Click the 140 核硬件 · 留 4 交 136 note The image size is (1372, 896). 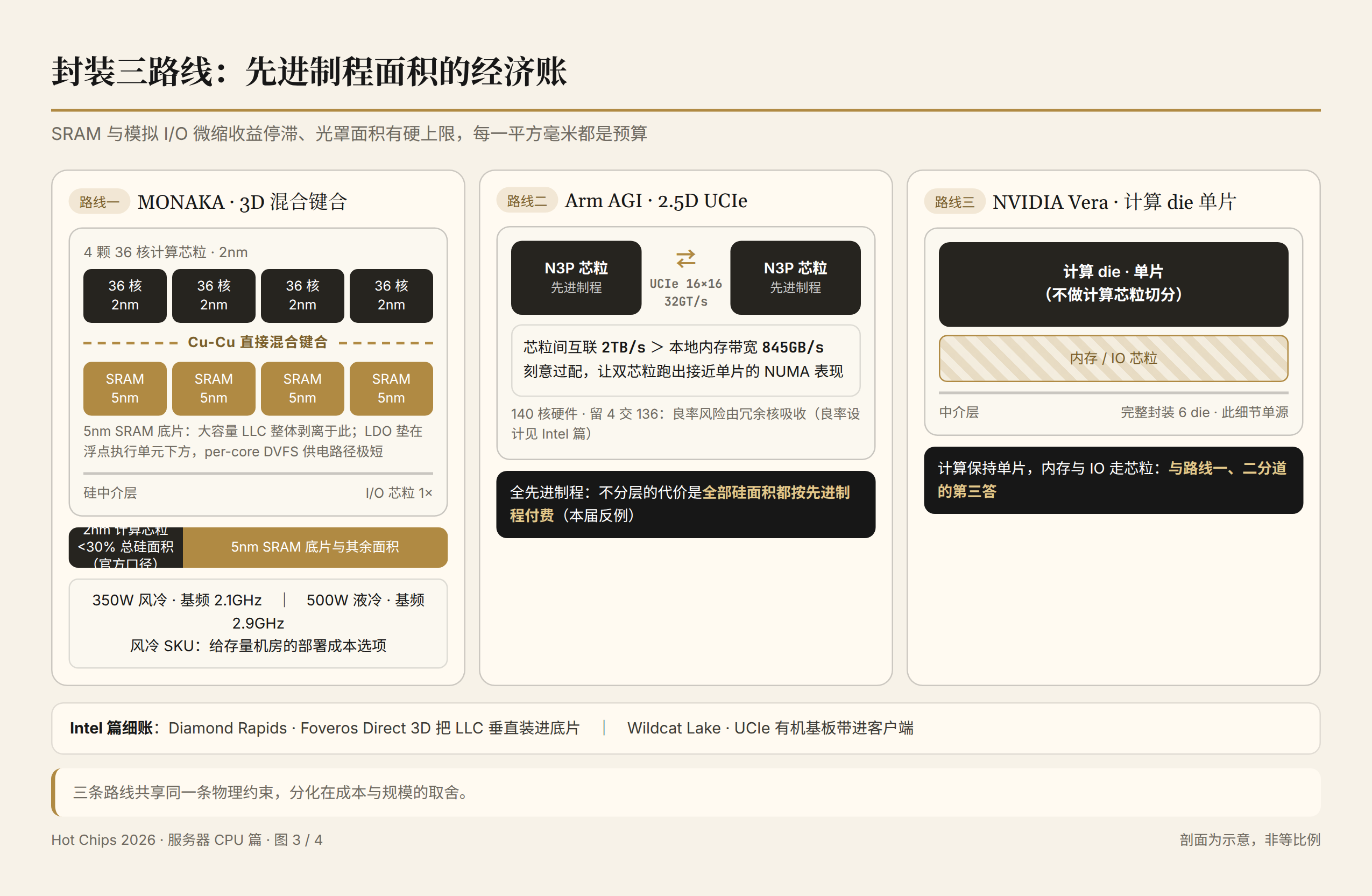(x=685, y=424)
